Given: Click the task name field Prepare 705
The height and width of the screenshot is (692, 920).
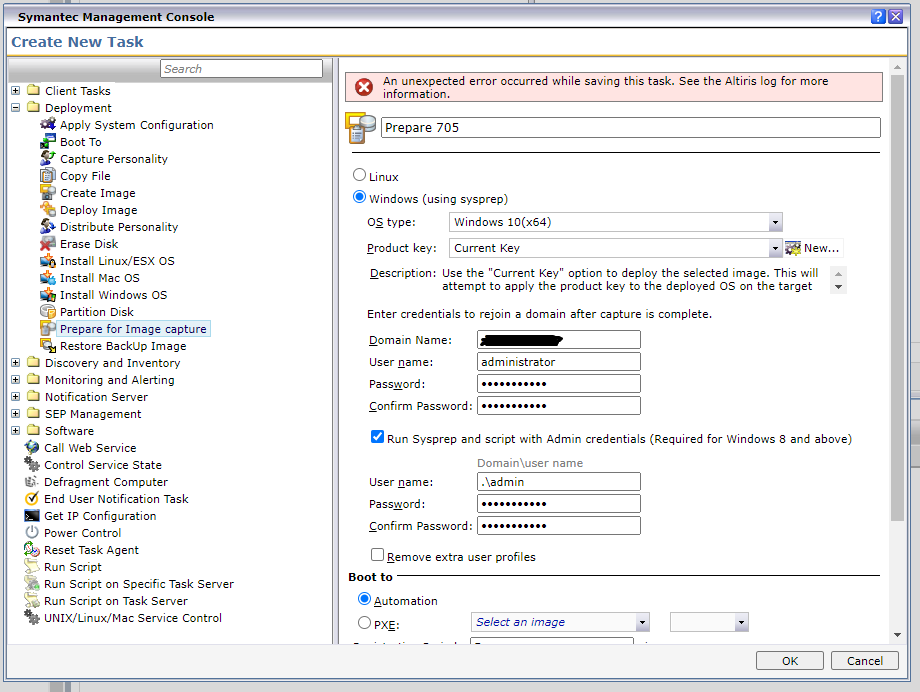Looking at the screenshot, I should click(x=630, y=127).
